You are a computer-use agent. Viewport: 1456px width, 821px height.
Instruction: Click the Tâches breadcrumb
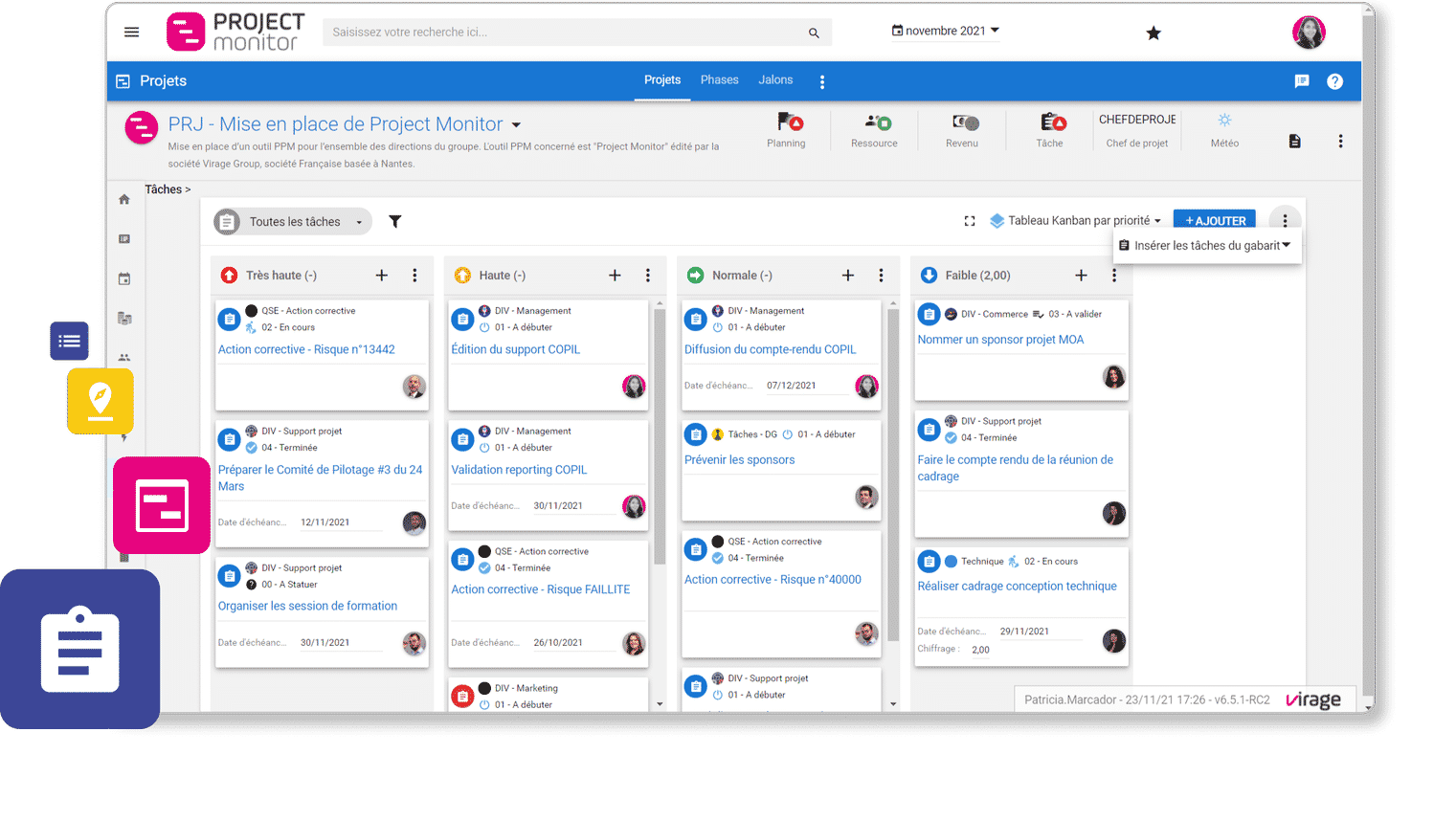(x=163, y=189)
